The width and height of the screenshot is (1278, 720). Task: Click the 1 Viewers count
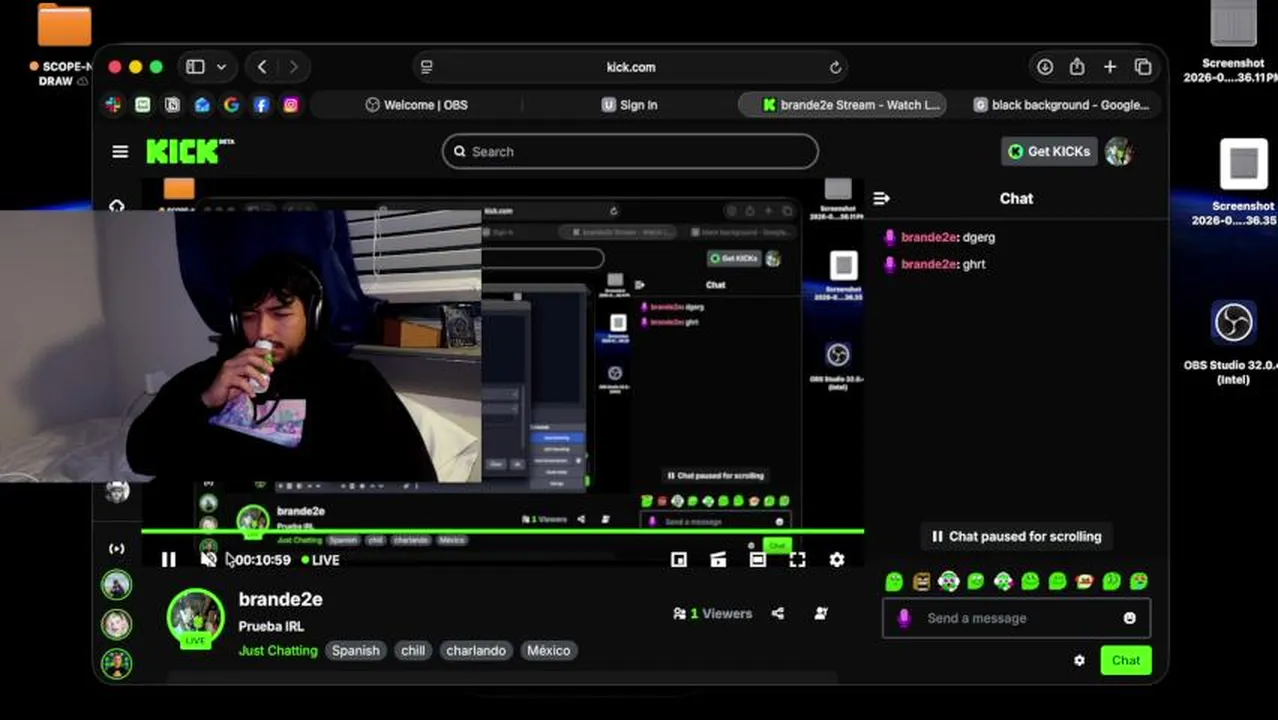713,614
